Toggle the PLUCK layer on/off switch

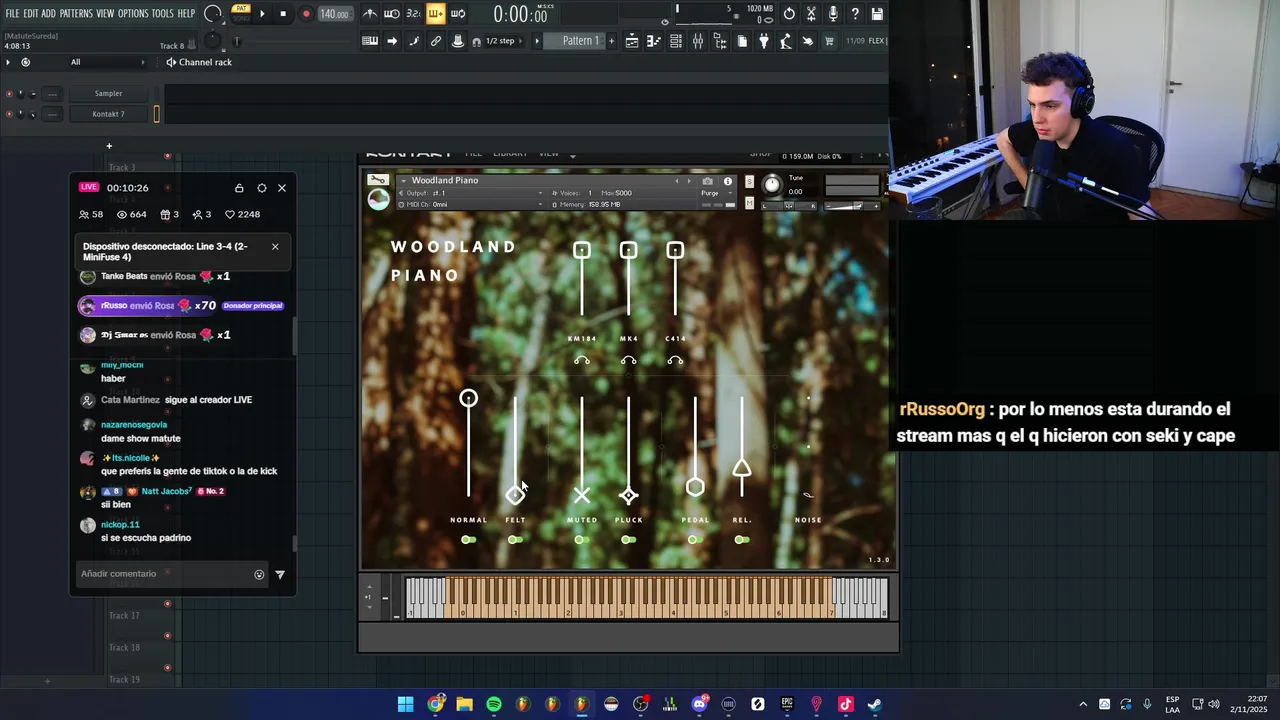(628, 540)
